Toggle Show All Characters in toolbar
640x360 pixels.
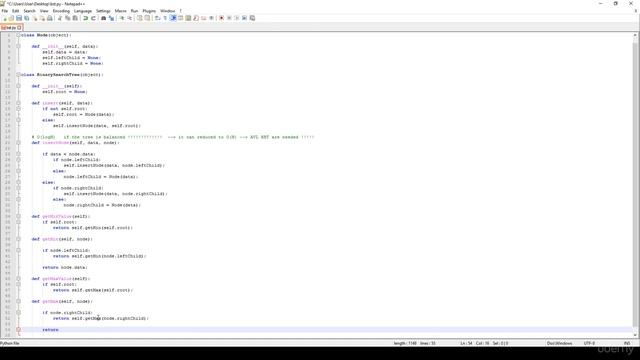165,18
